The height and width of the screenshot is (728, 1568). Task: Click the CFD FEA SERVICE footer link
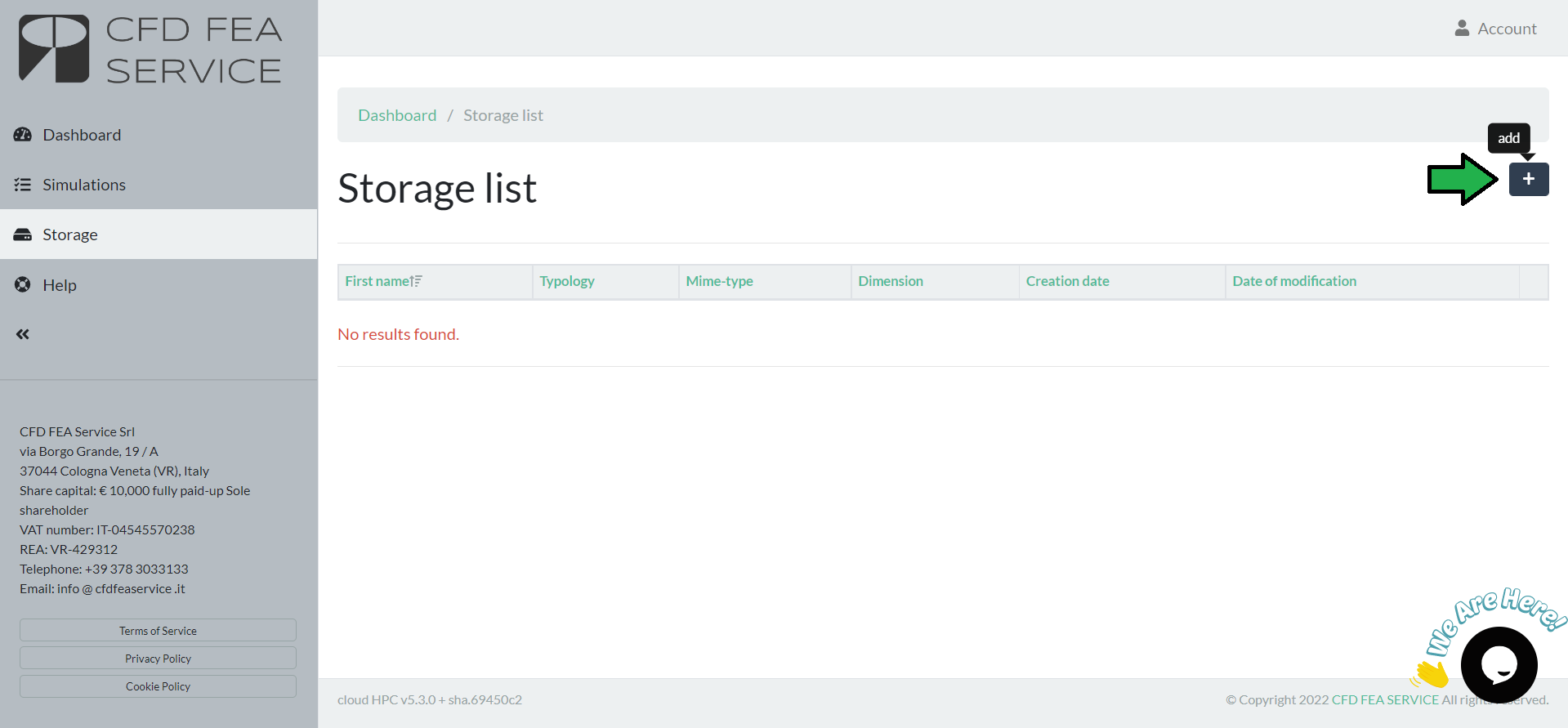pos(1385,699)
